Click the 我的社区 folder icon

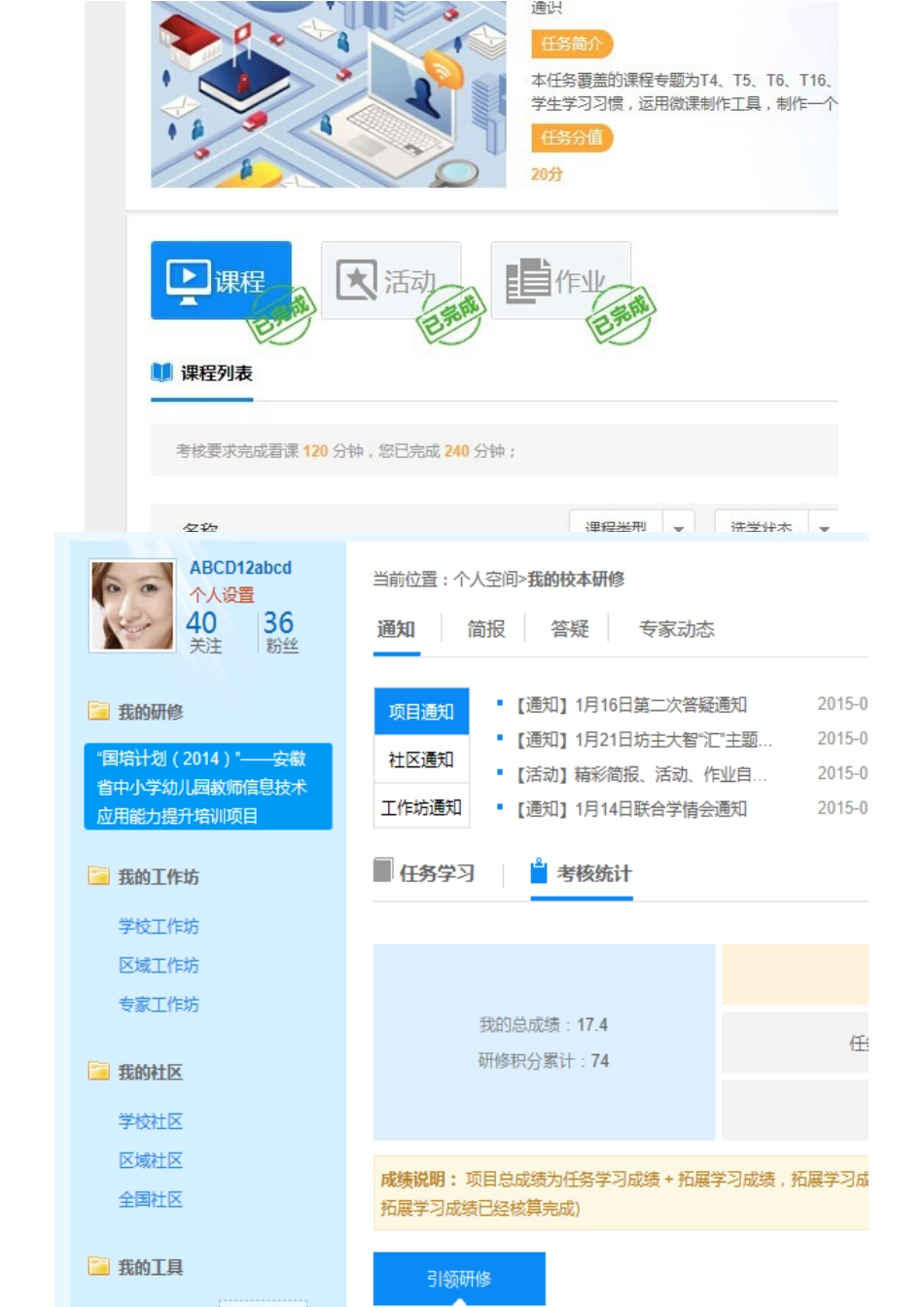98,1072
